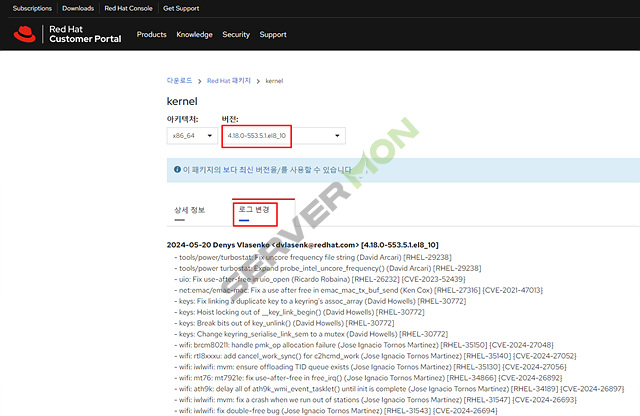Viewport: 640px width, 416px height.
Task: Click the version dropdown arrow
Action: pos(337,136)
